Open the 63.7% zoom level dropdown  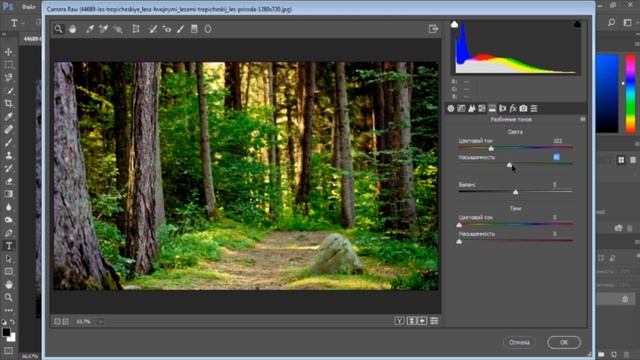click(x=100, y=322)
